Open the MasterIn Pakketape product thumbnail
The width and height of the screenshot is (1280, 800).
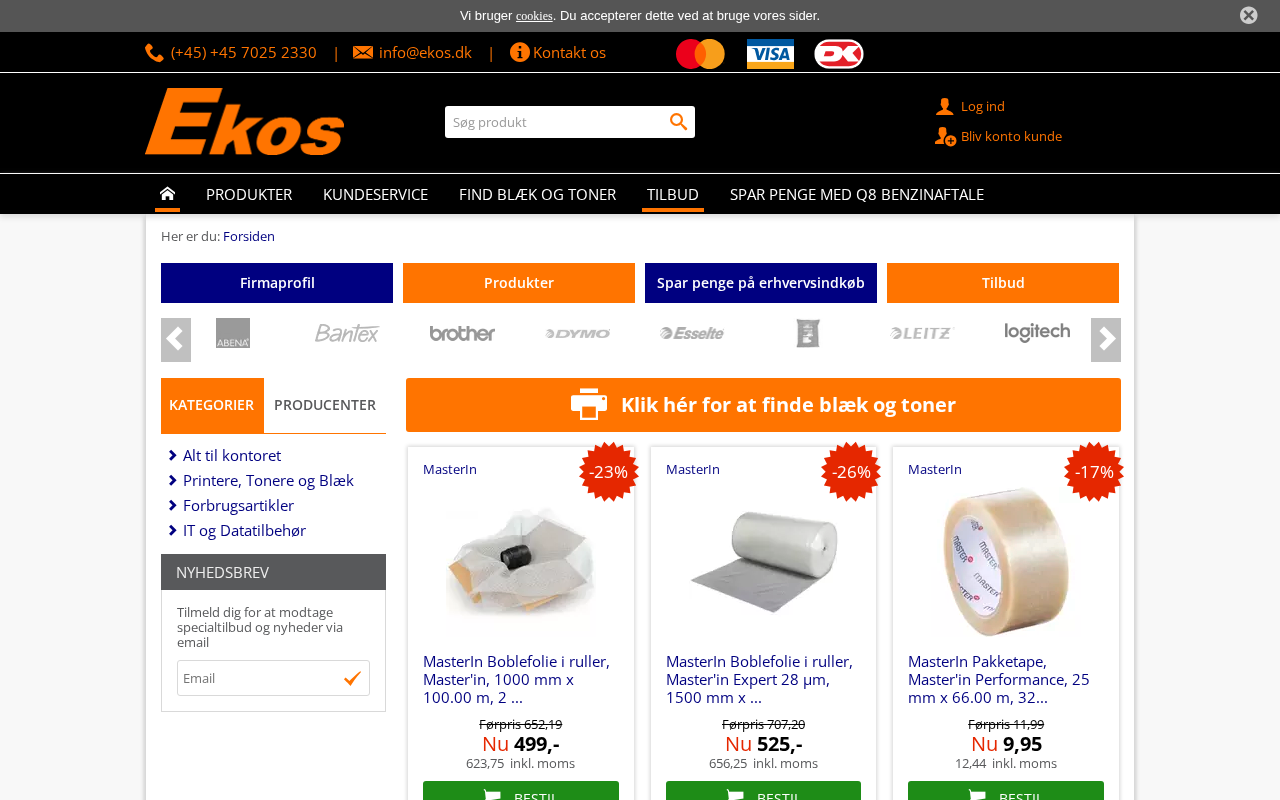pos(1006,561)
